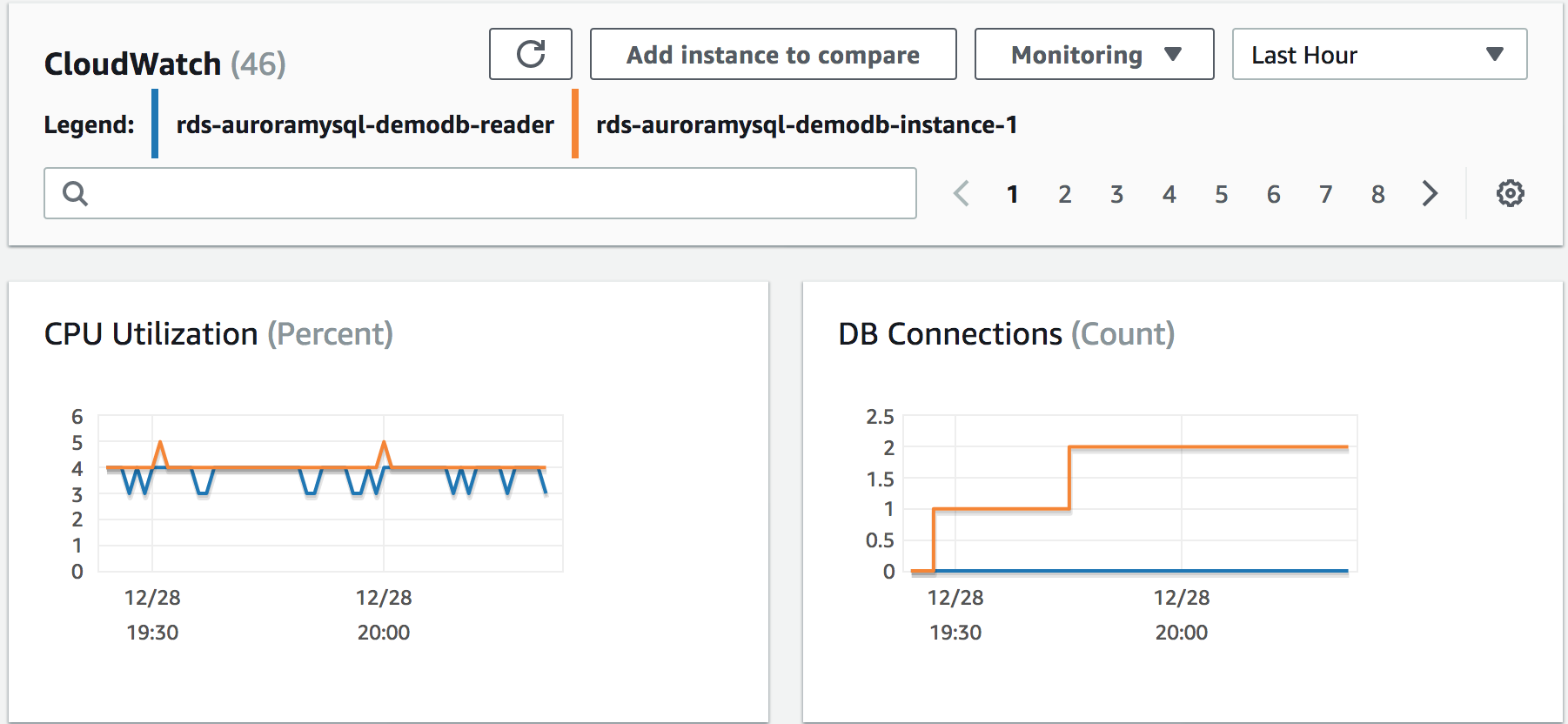
Task: Open the Monitoring dropdown menu
Action: 1094,54
